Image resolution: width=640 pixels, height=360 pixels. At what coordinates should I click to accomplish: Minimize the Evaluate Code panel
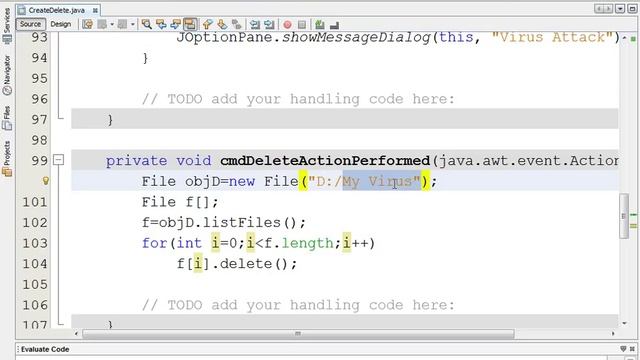click(623, 349)
